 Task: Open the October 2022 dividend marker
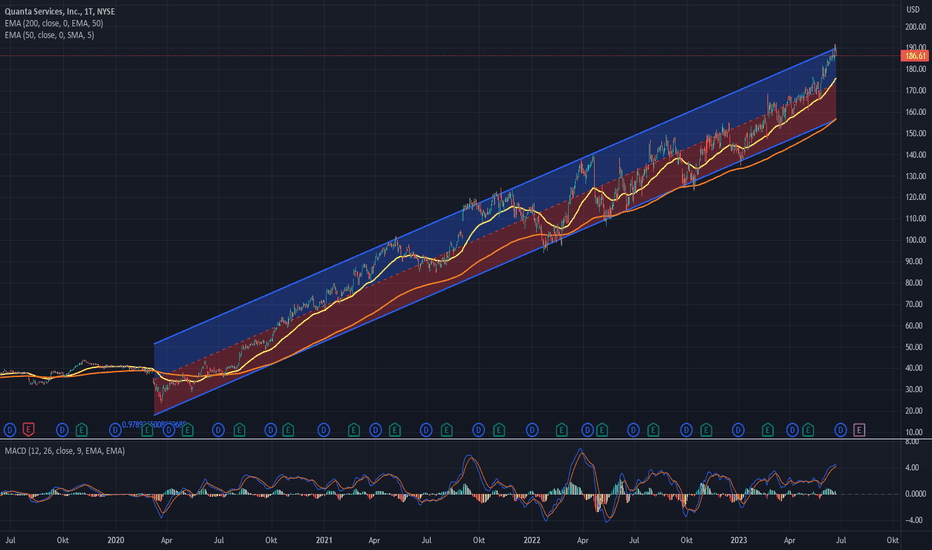pyautogui.click(x=687, y=429)
